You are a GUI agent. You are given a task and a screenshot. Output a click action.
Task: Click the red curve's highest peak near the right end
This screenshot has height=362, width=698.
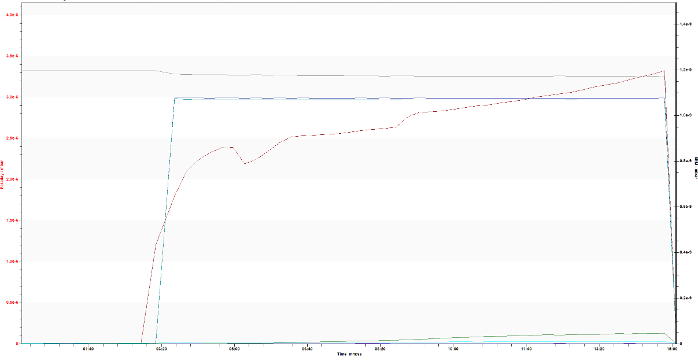pos(664,71)
